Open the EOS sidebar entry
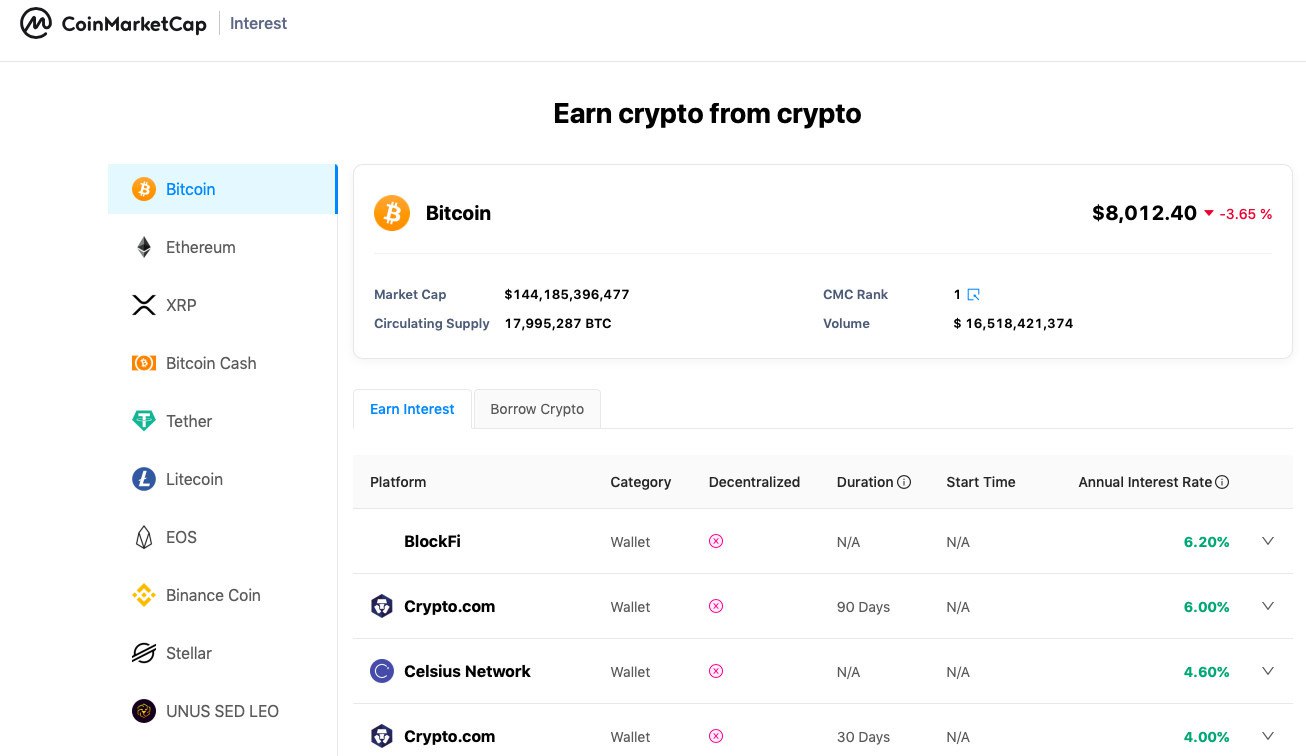Viewport: 1306px width, 756px height. (181, 537)
